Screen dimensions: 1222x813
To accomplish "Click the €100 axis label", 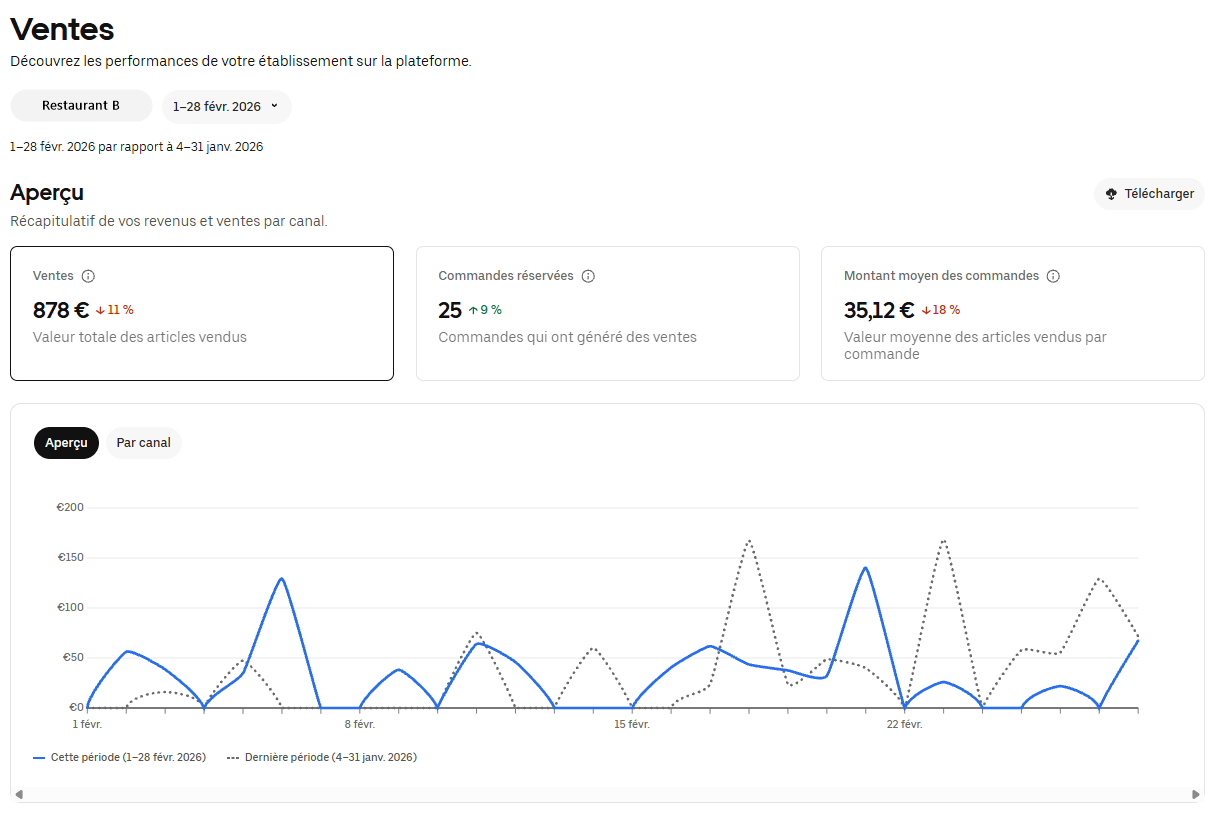I will 70,608.
